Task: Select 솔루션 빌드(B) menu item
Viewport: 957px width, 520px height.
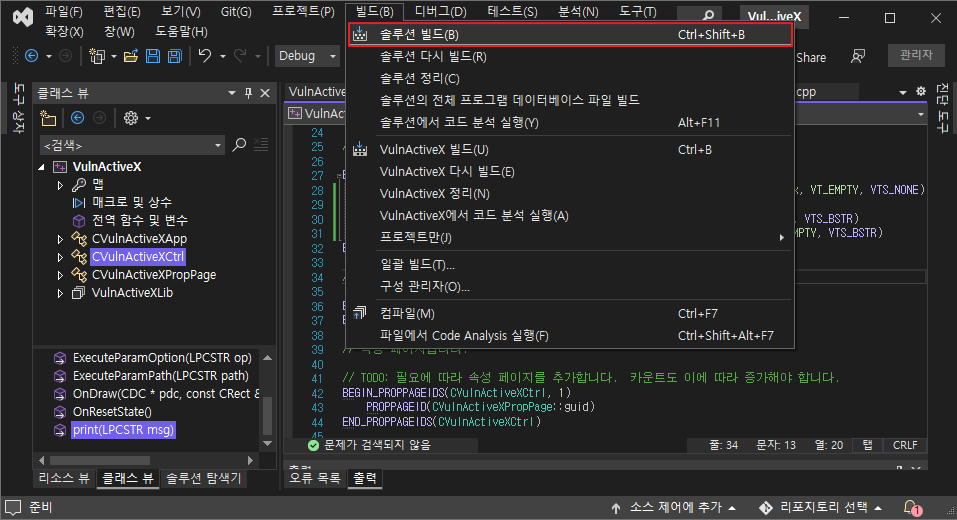Action: point(570,35)
